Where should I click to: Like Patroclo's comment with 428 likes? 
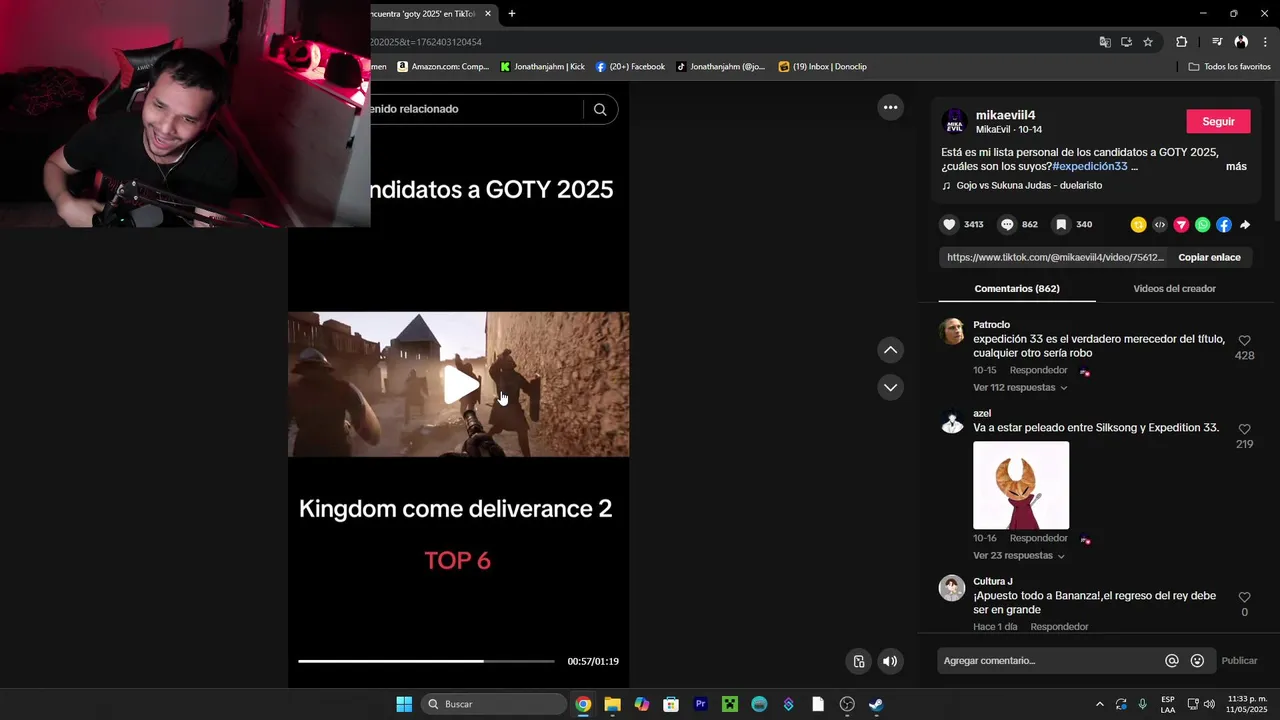[x=1244, y=341]
